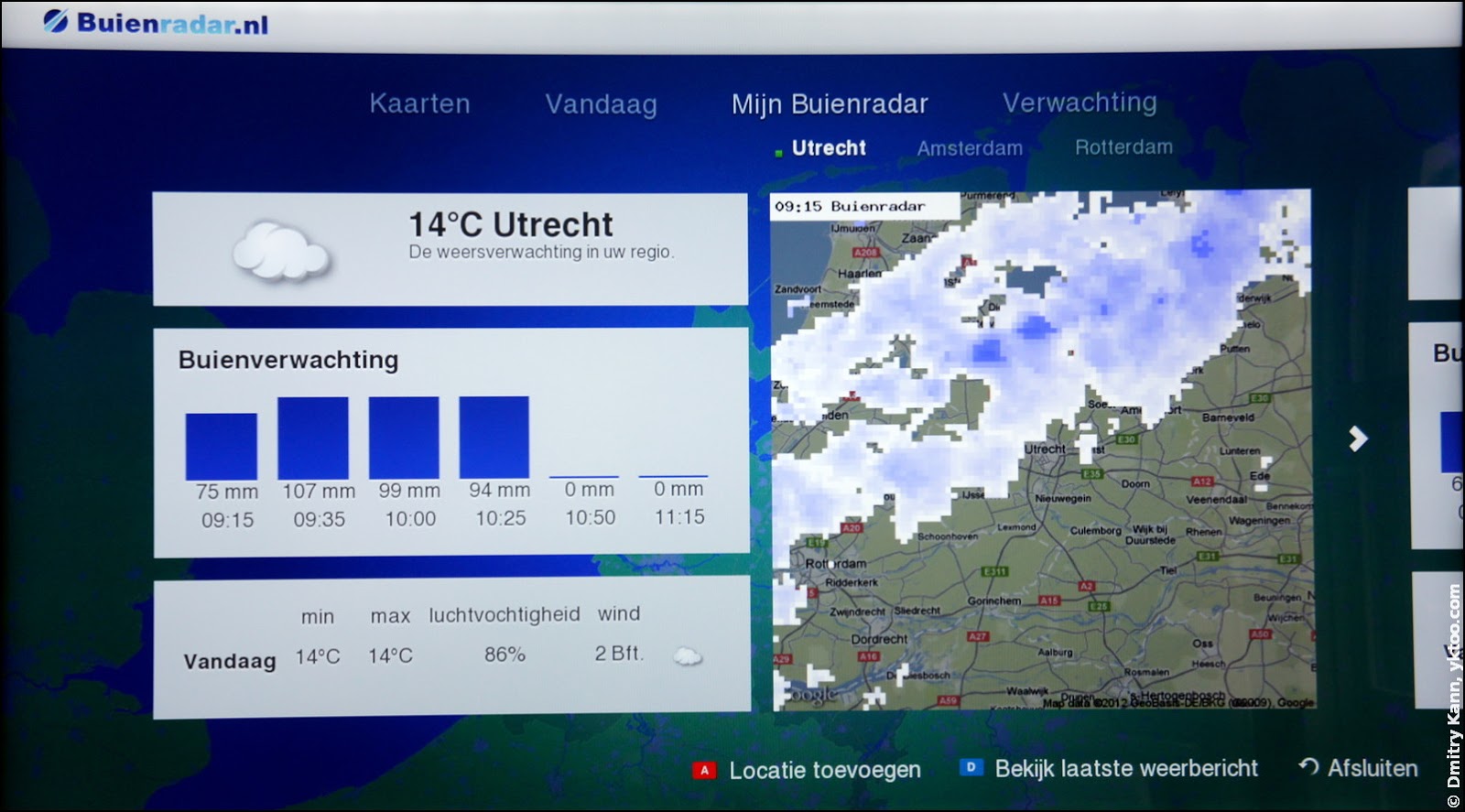Click the min temperature 14°C

tap(317, 656)
